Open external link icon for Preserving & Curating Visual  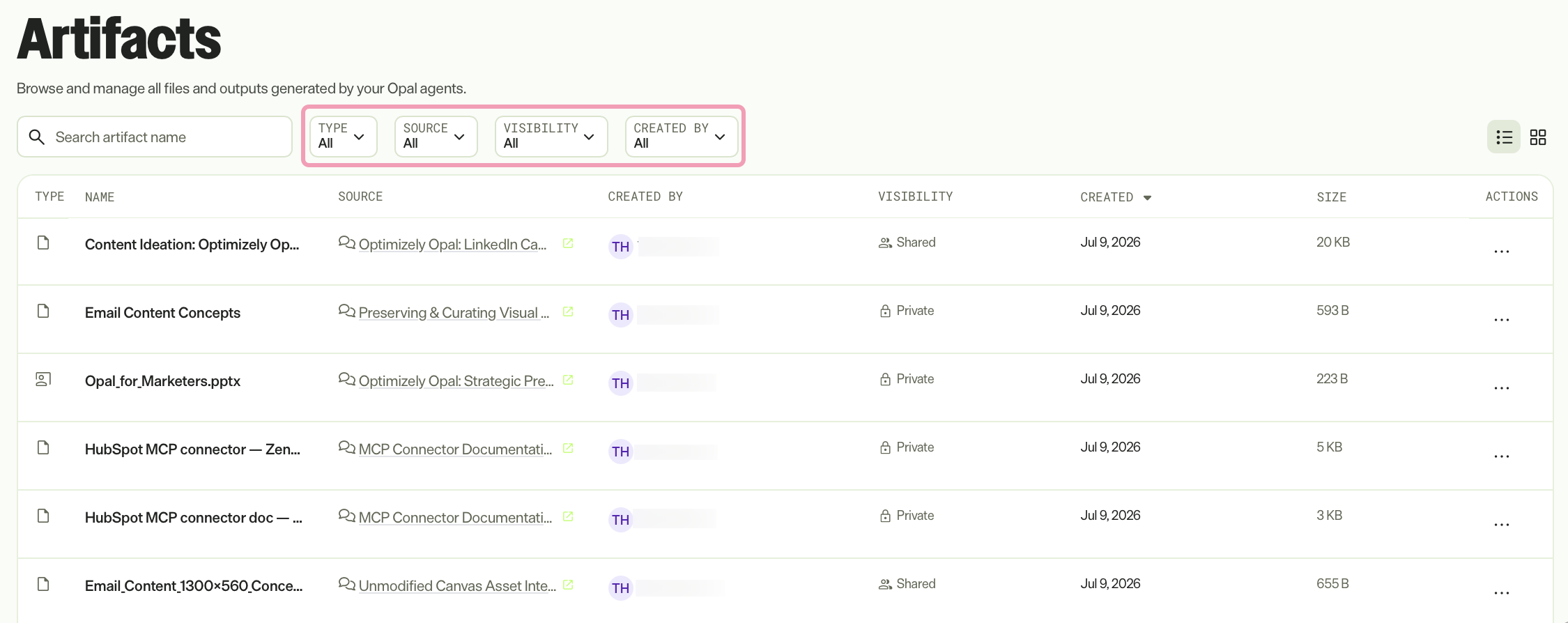point(568,311)
